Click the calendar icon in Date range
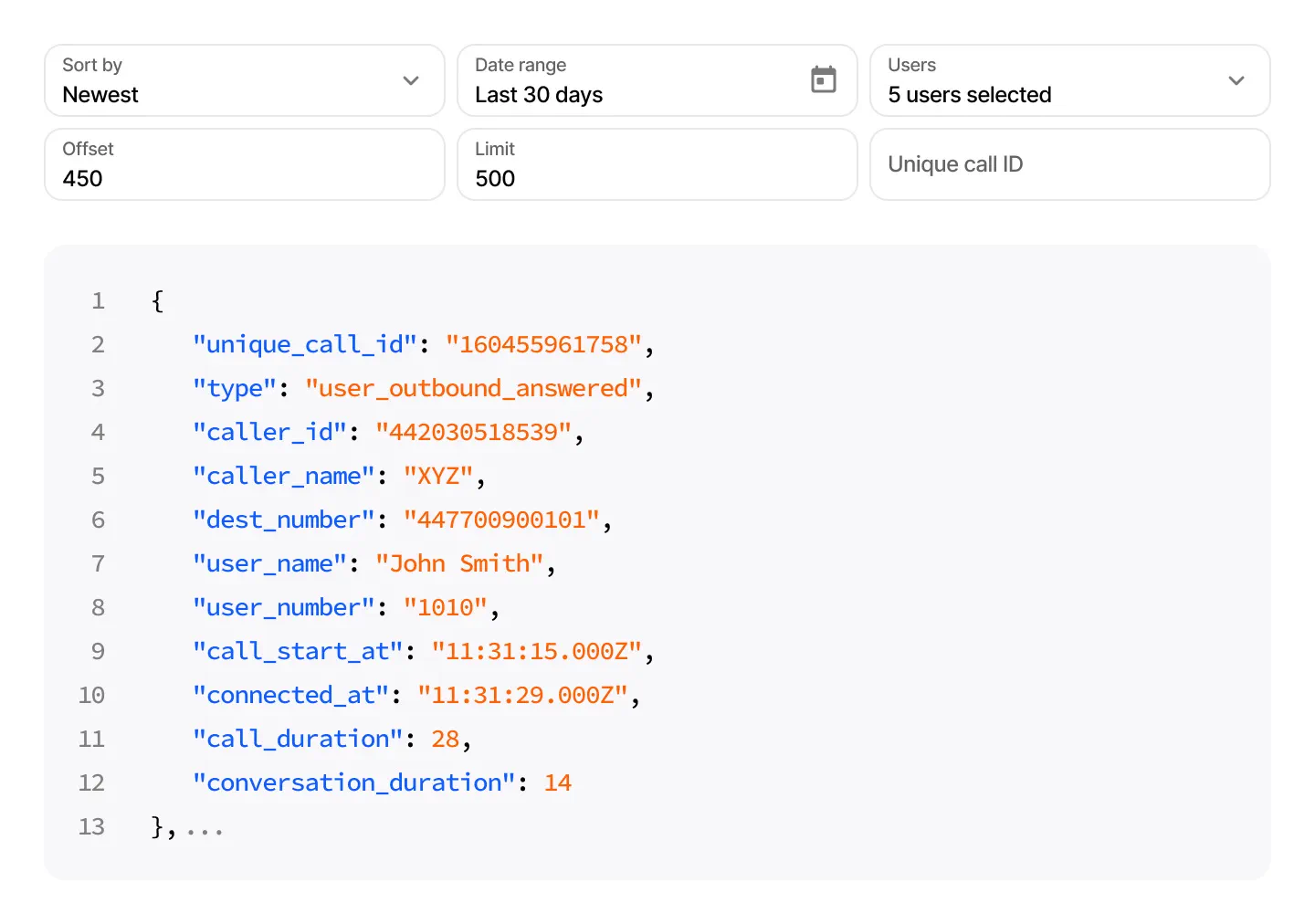Viewport: 1315px width, 924px height. [x=824, y=79]
